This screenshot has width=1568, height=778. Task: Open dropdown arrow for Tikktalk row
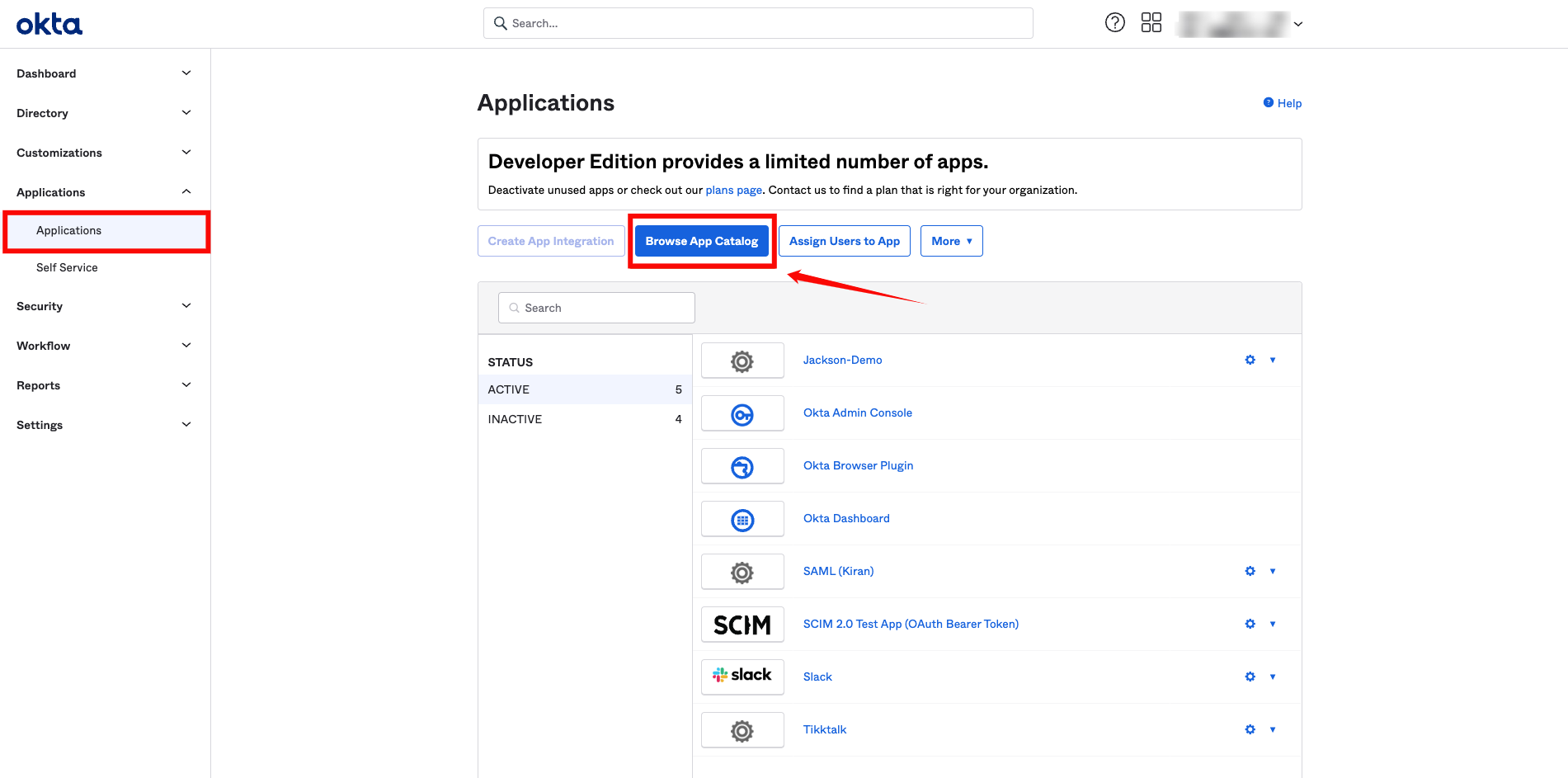click(1273, 729)
